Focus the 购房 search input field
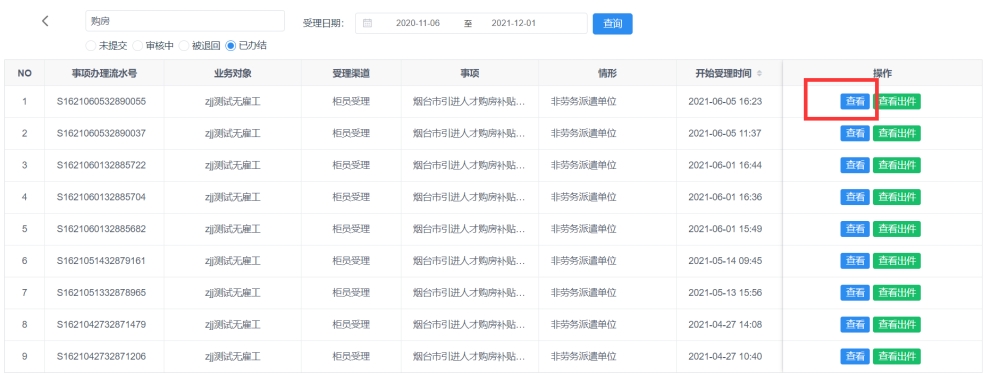 pyautogui.click(x=185, y=21)
